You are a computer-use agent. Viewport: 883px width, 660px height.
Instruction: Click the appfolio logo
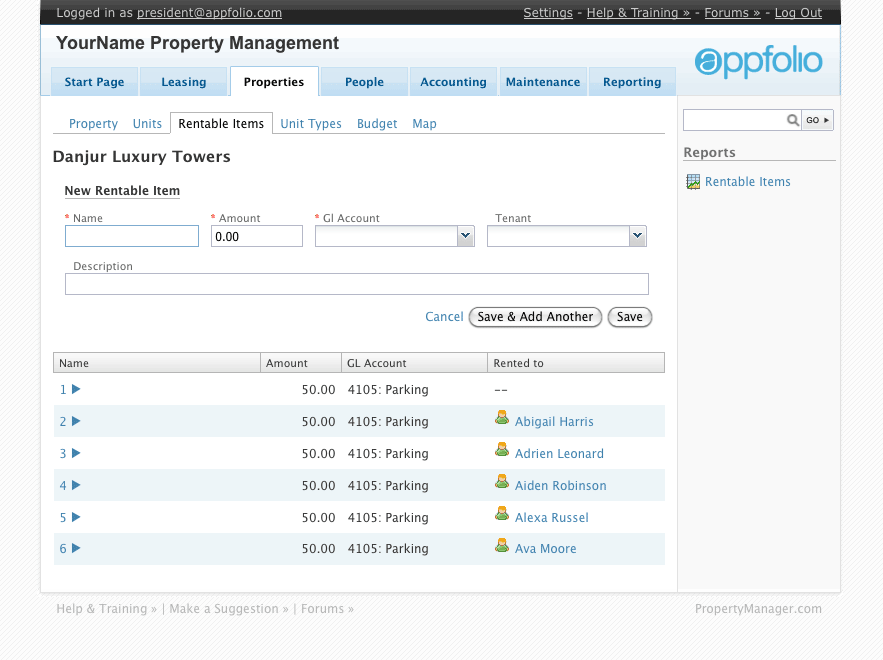[x=758, y=61]
